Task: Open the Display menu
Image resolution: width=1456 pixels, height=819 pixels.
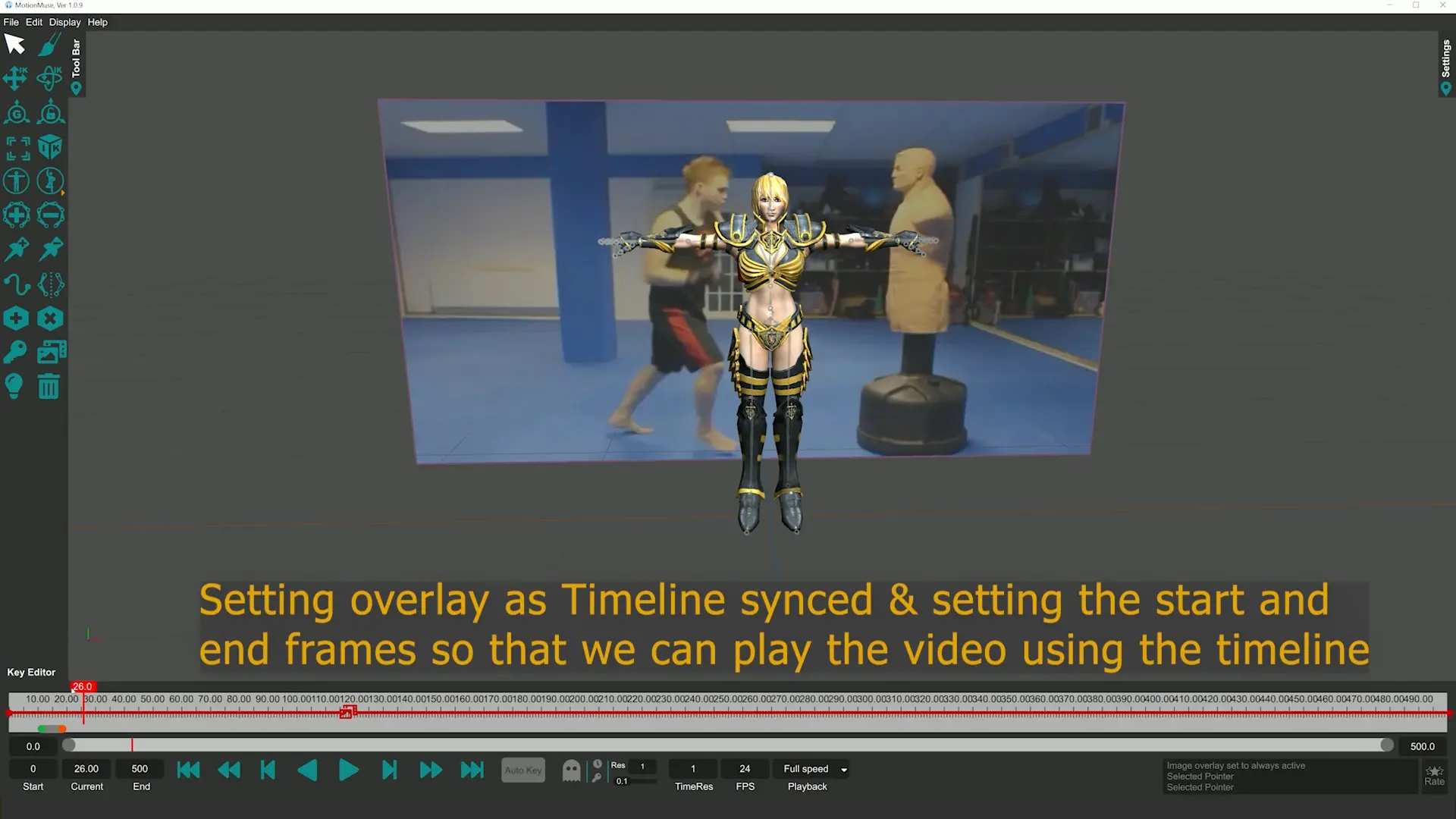Action: pos(65,22)
